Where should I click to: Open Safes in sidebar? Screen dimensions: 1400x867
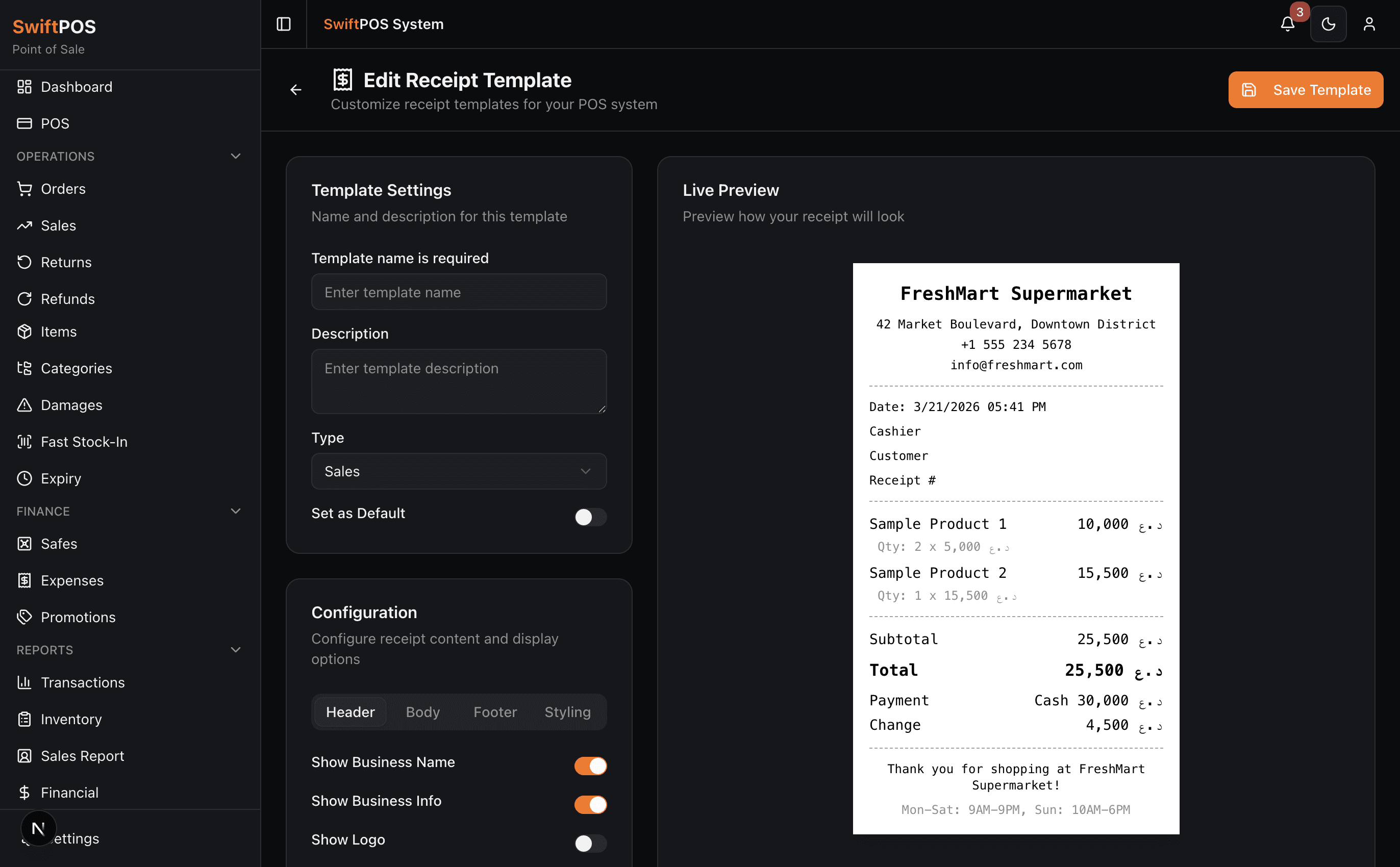(59, 544)
